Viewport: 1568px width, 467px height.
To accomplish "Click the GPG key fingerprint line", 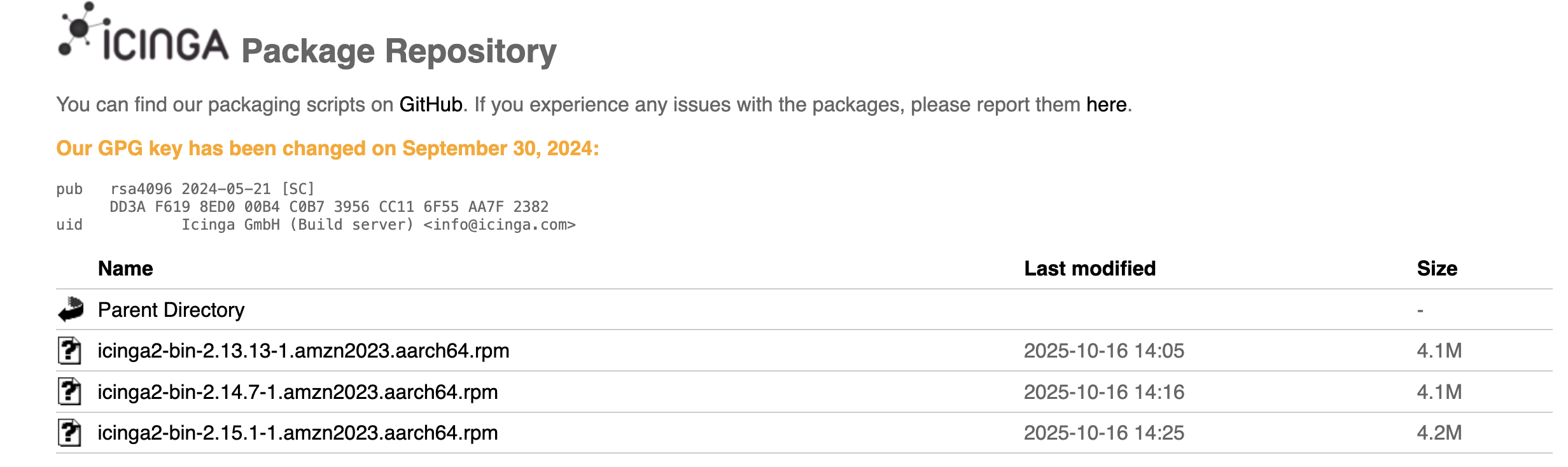I will tap(328, 207).
